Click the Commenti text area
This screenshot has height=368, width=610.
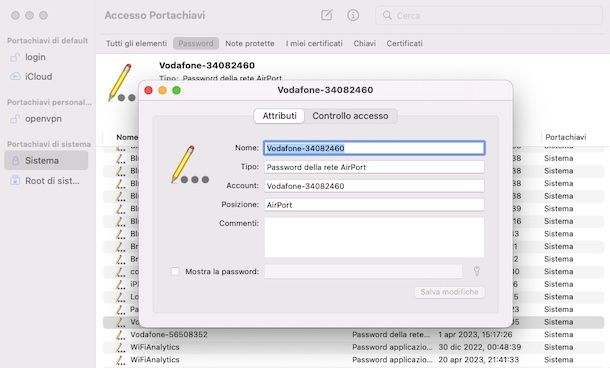tap(374, 237)
